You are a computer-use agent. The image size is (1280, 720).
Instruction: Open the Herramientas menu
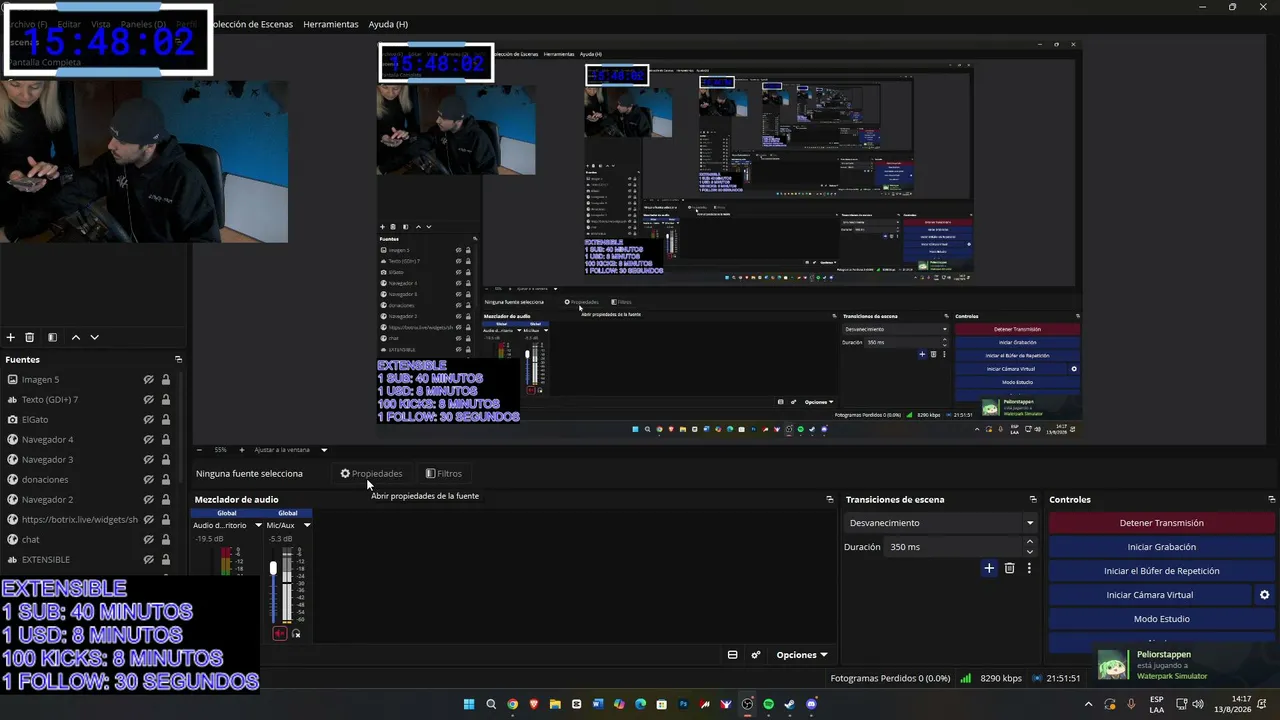click(331, 24)
